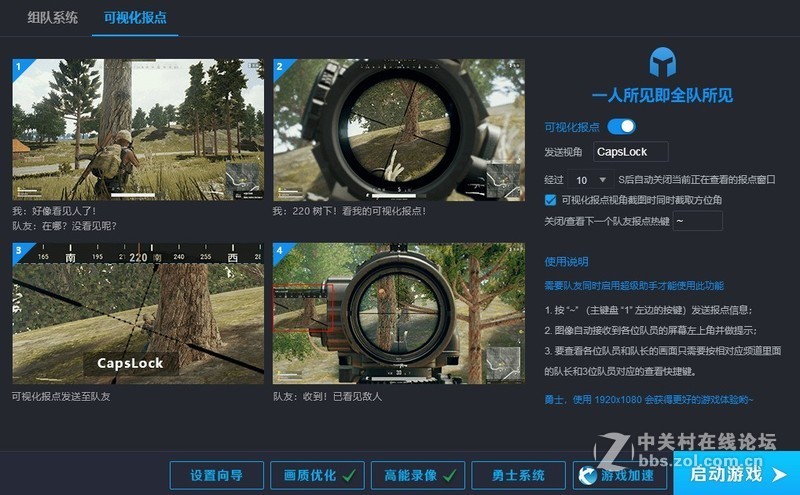Click the arrow icon on 启动游戏
The height and width of the screenshot is (495, 800).
pos(779,475)
